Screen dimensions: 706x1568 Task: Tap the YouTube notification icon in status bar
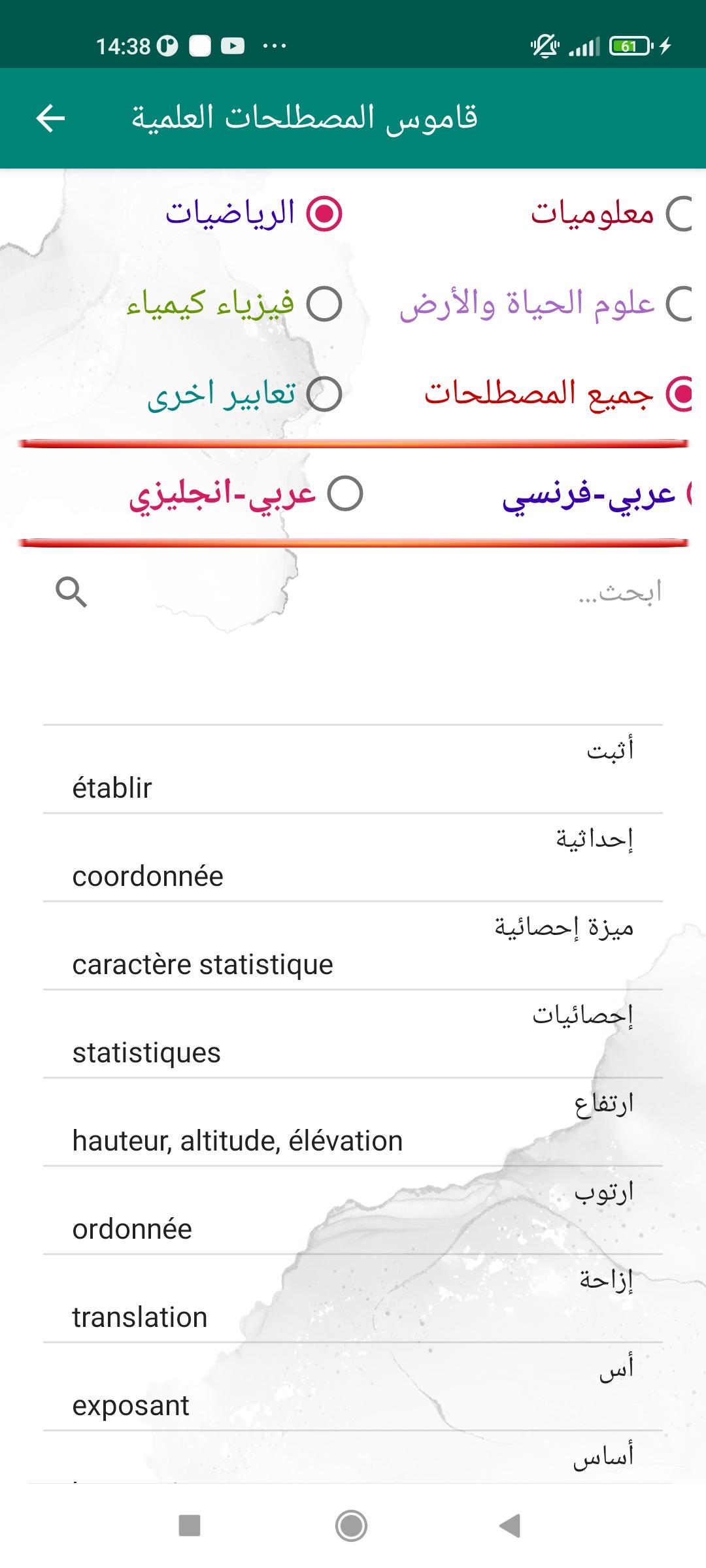[233, 46]
